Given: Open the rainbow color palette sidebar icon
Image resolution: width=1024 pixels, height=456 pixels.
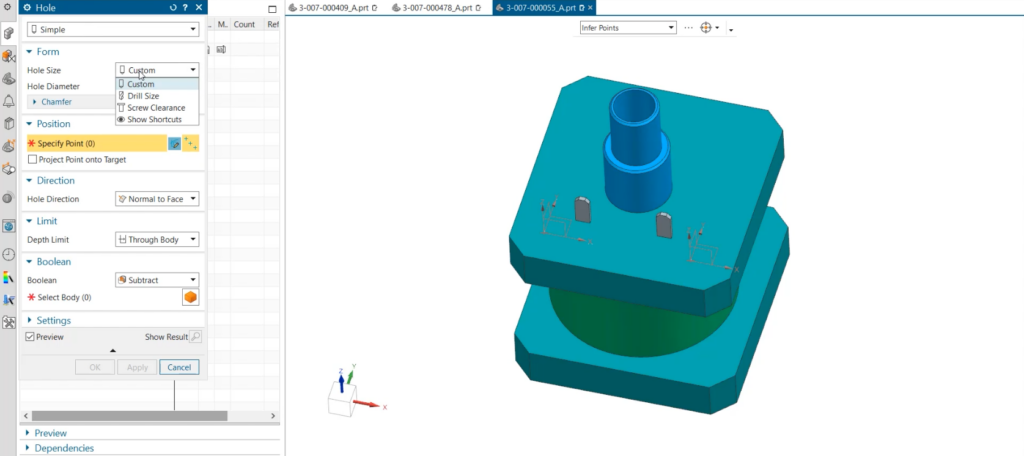Looking at the screenshot, I should (8, 278).
